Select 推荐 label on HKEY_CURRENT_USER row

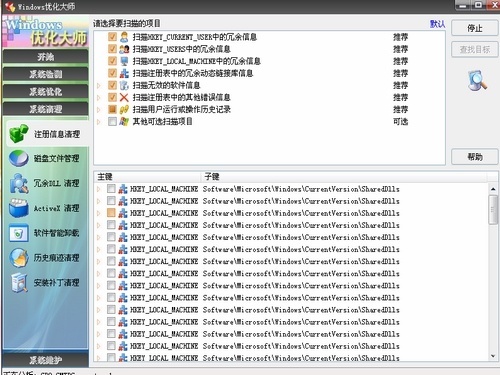pyautogui.click(x=400, y=37)
